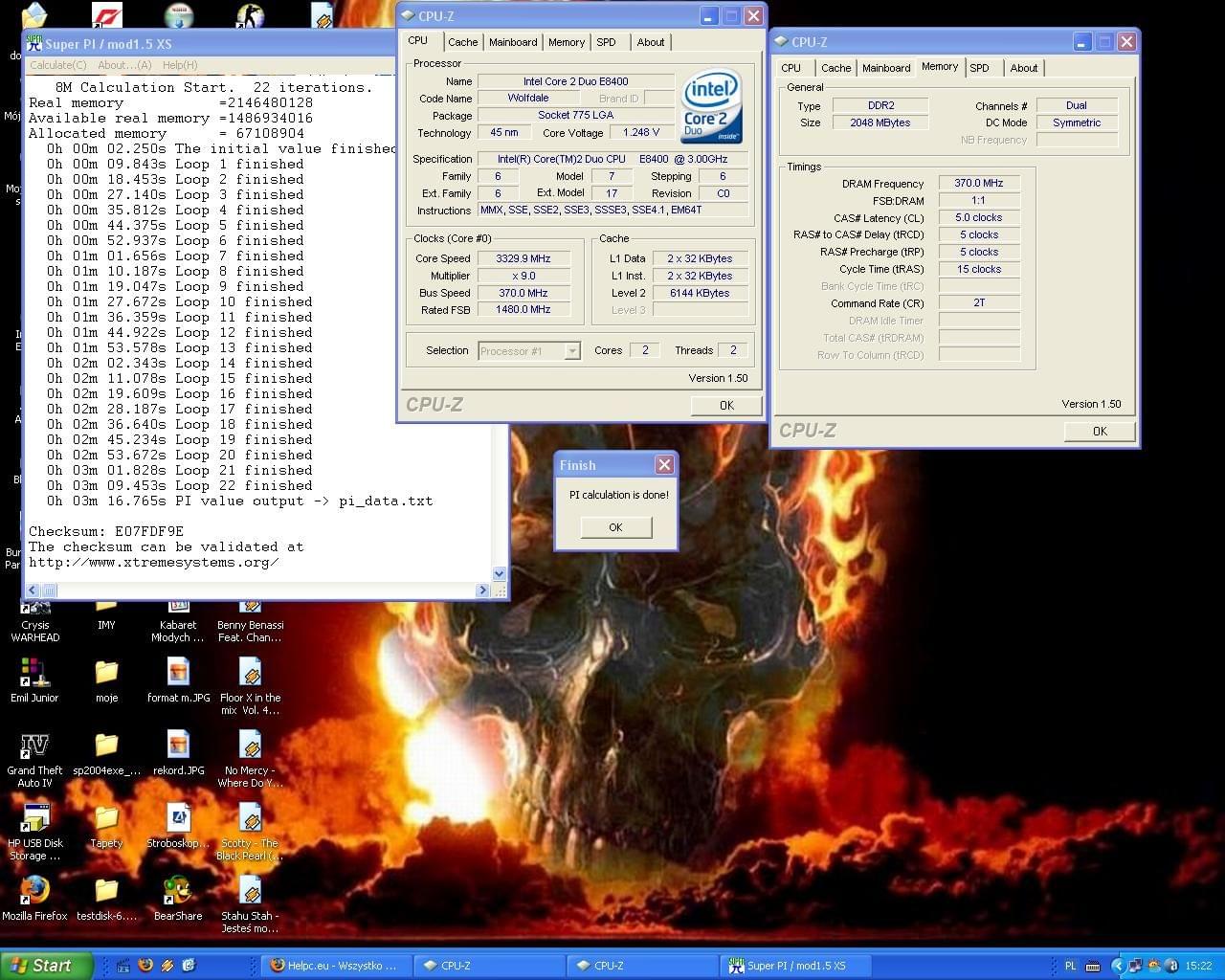Open the format m.JPG image file

(178, 680)
